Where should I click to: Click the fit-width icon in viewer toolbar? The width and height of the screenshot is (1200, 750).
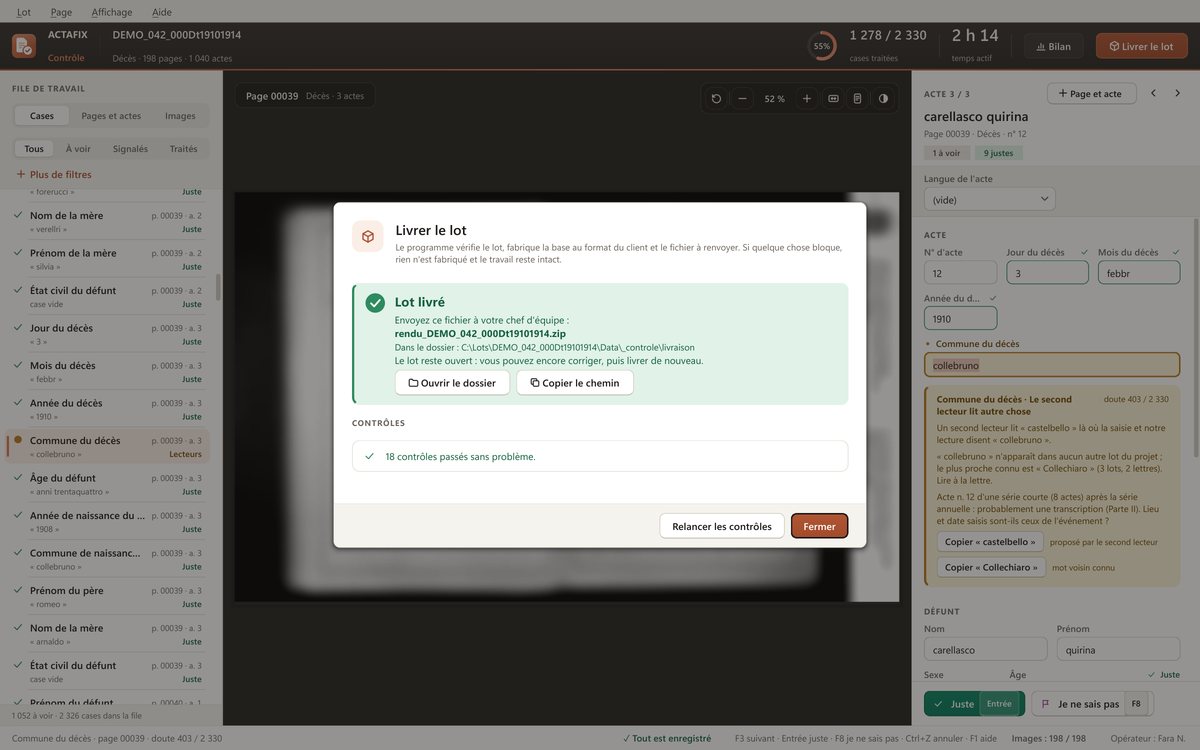point(833,99)
